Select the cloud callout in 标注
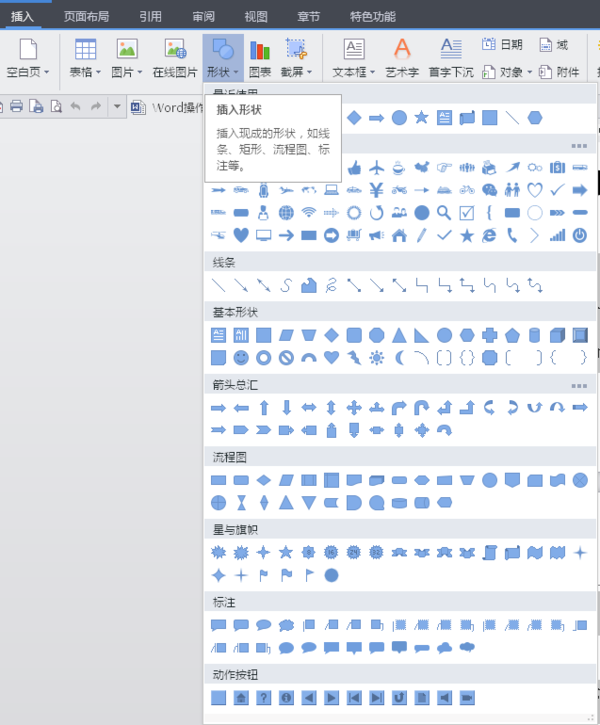The height and width of the screenshot is (725, 600). tap(286, 625)
